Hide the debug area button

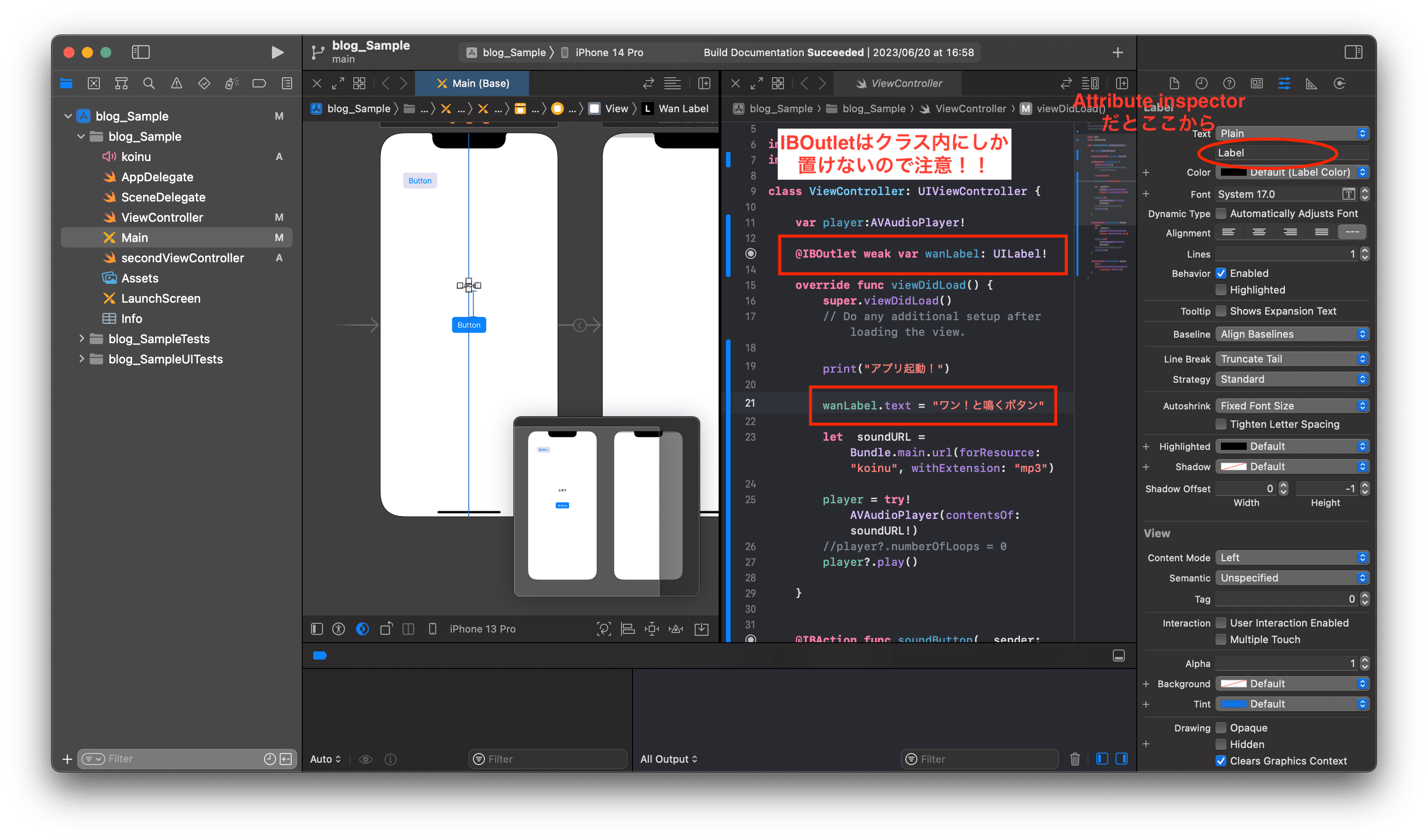[x=1118, y=656]
